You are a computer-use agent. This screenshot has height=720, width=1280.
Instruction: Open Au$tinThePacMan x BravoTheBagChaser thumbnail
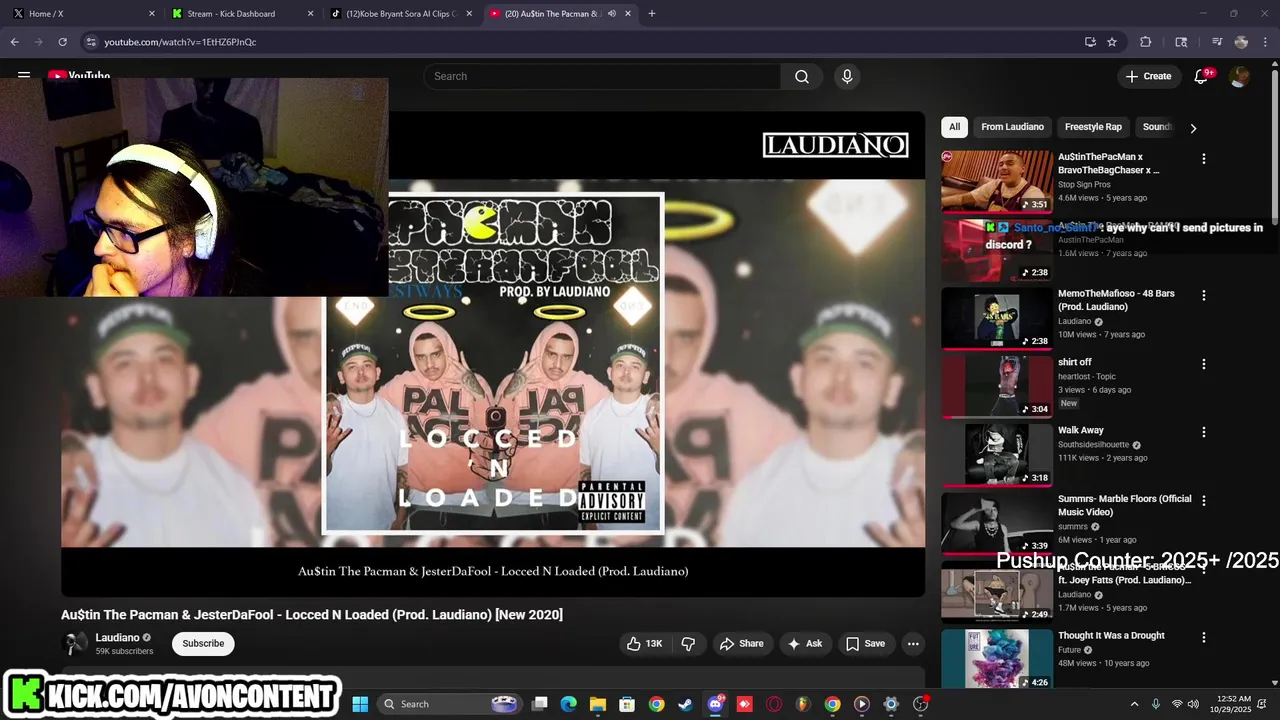click(x=997, y=181)
